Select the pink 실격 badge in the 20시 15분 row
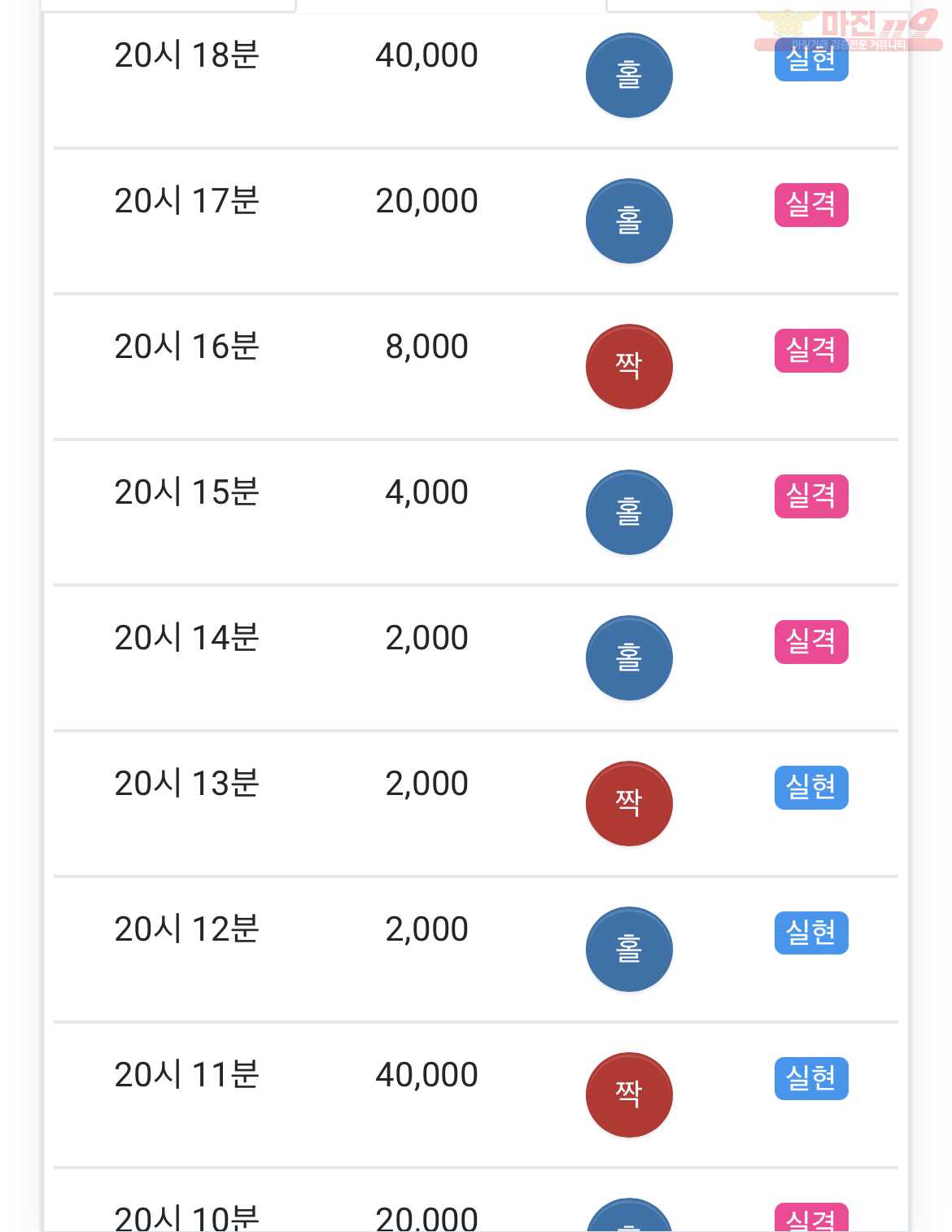Viewport: 952px width, 1232px height. click(x=811, y=496)
